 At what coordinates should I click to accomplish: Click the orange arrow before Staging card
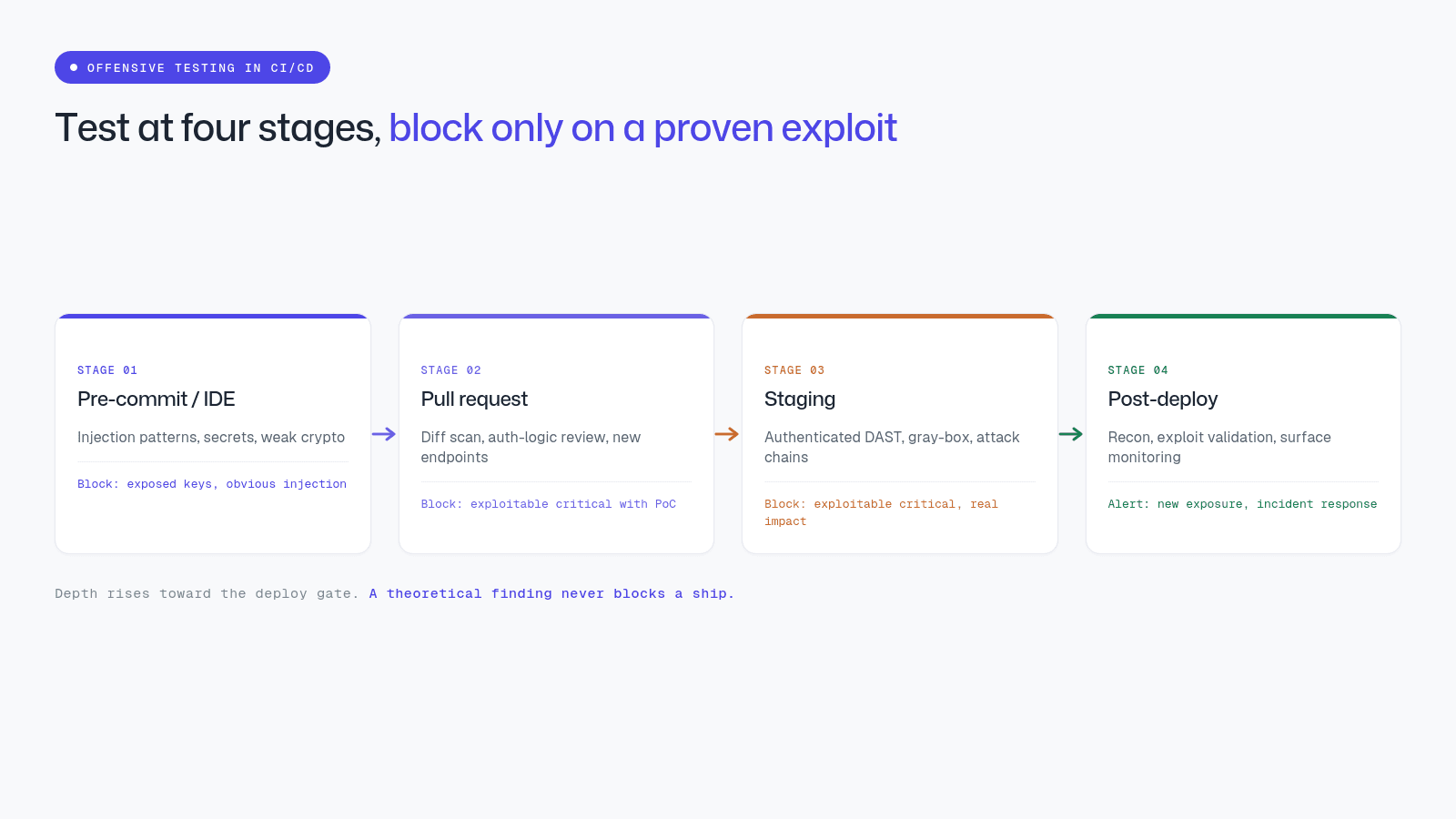point(727,434)
